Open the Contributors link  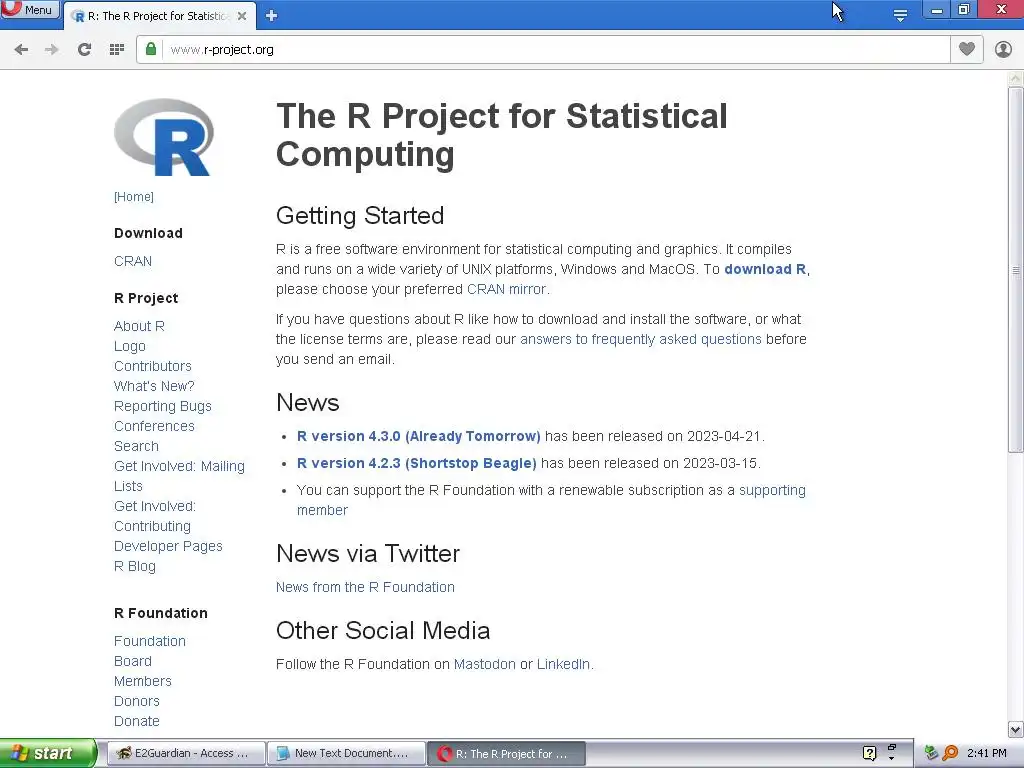pos(153,366)
